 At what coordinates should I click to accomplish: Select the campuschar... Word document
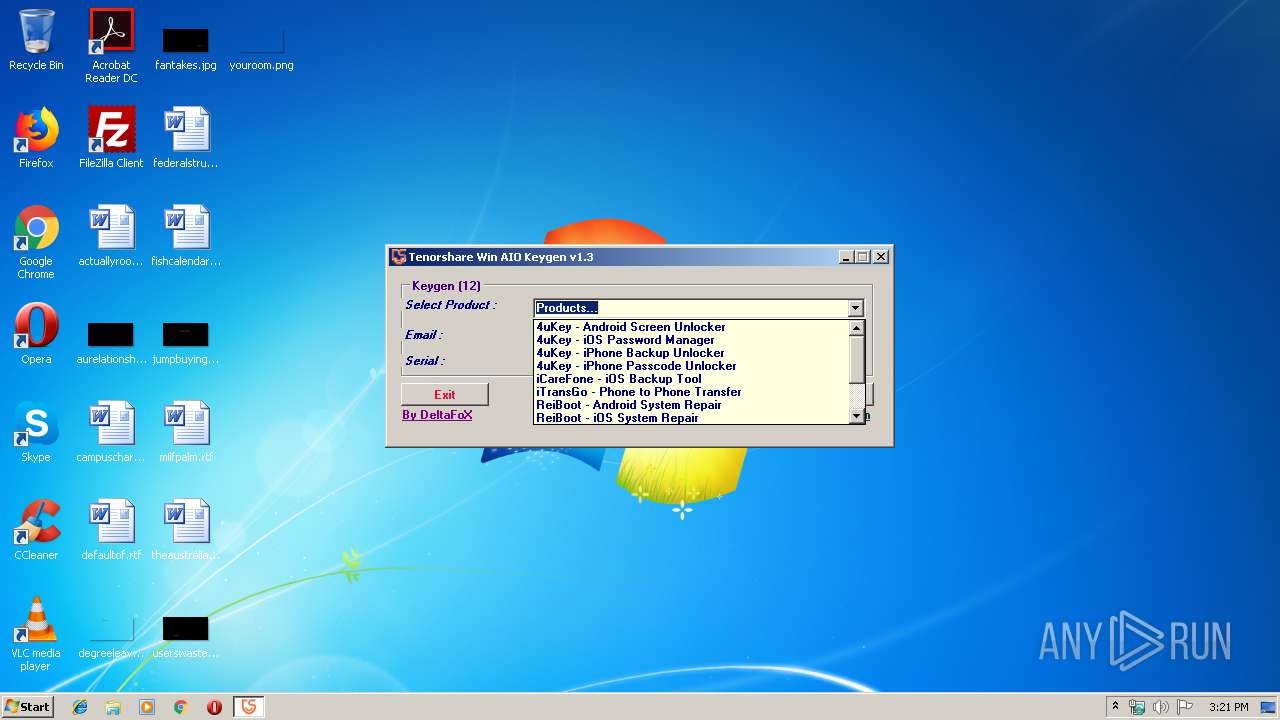tap(111, 432)
